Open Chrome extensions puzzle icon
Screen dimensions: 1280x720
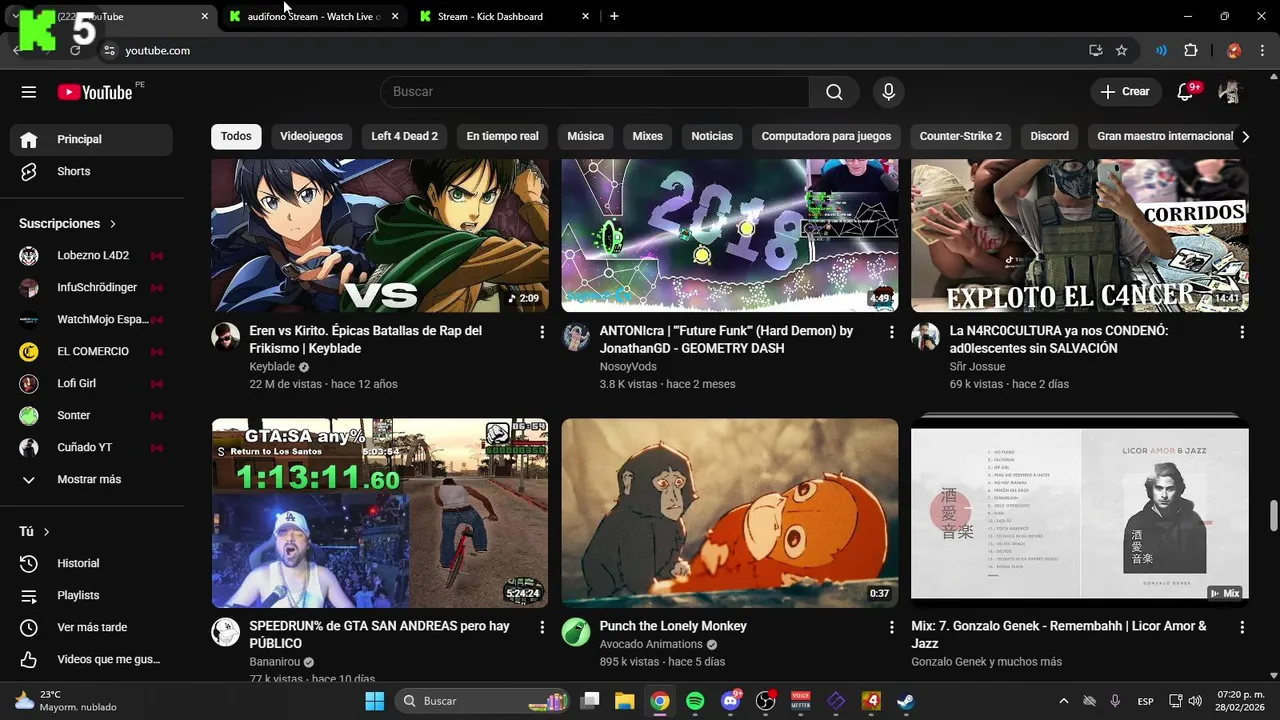(x=1190, y=50)
